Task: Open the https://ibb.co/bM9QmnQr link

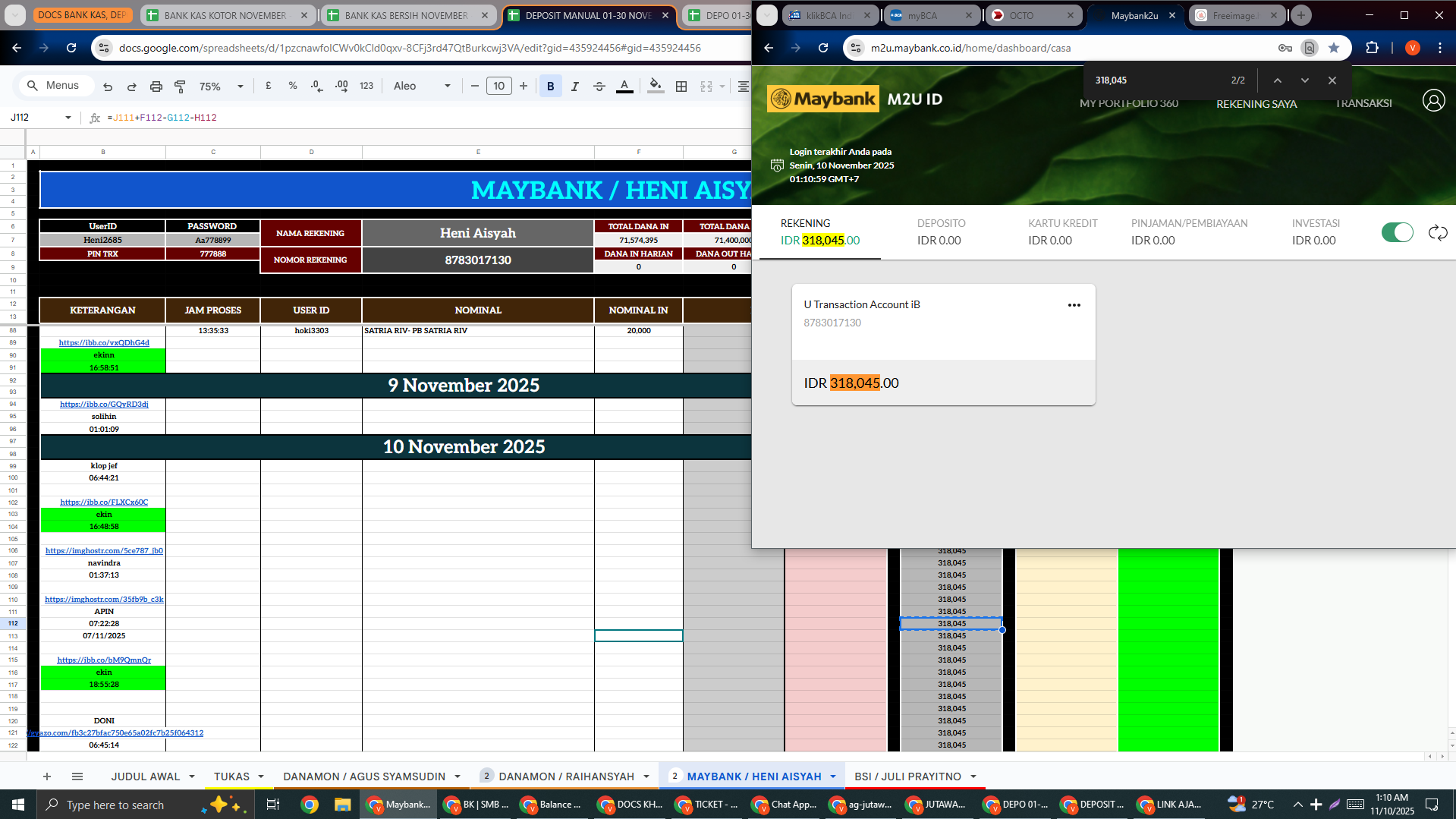Action: coord(104,660)
